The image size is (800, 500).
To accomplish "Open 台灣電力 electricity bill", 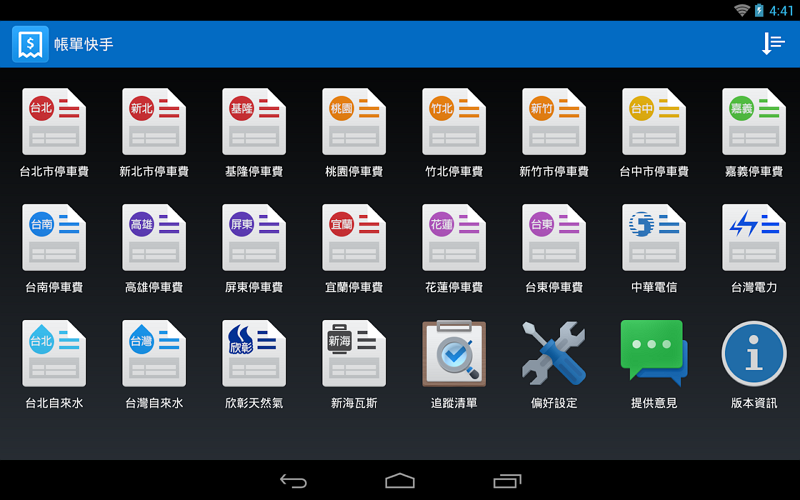I will click(754, 238).
